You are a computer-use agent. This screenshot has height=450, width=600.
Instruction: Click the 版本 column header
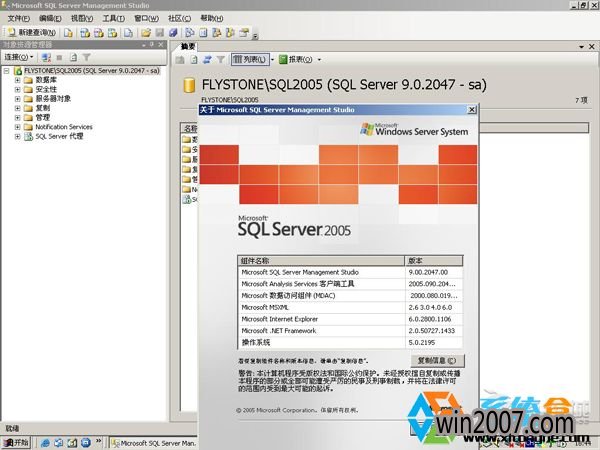tap(434, 261)
